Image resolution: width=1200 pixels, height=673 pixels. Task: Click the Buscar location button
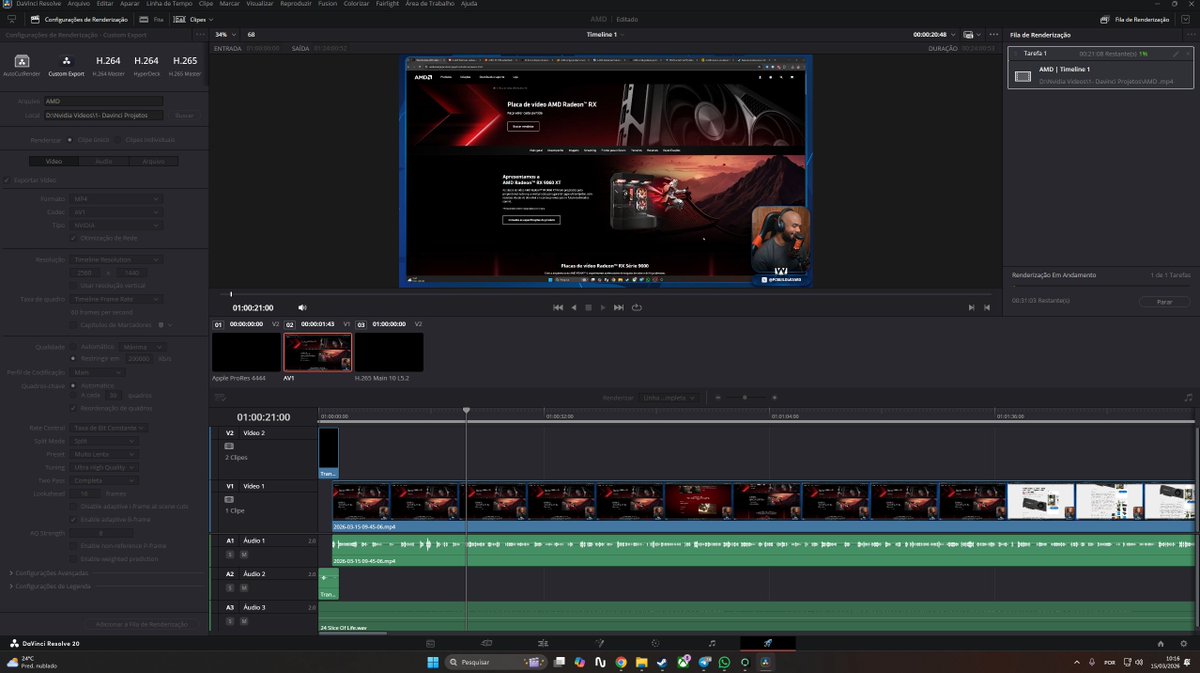pos(185,116)
